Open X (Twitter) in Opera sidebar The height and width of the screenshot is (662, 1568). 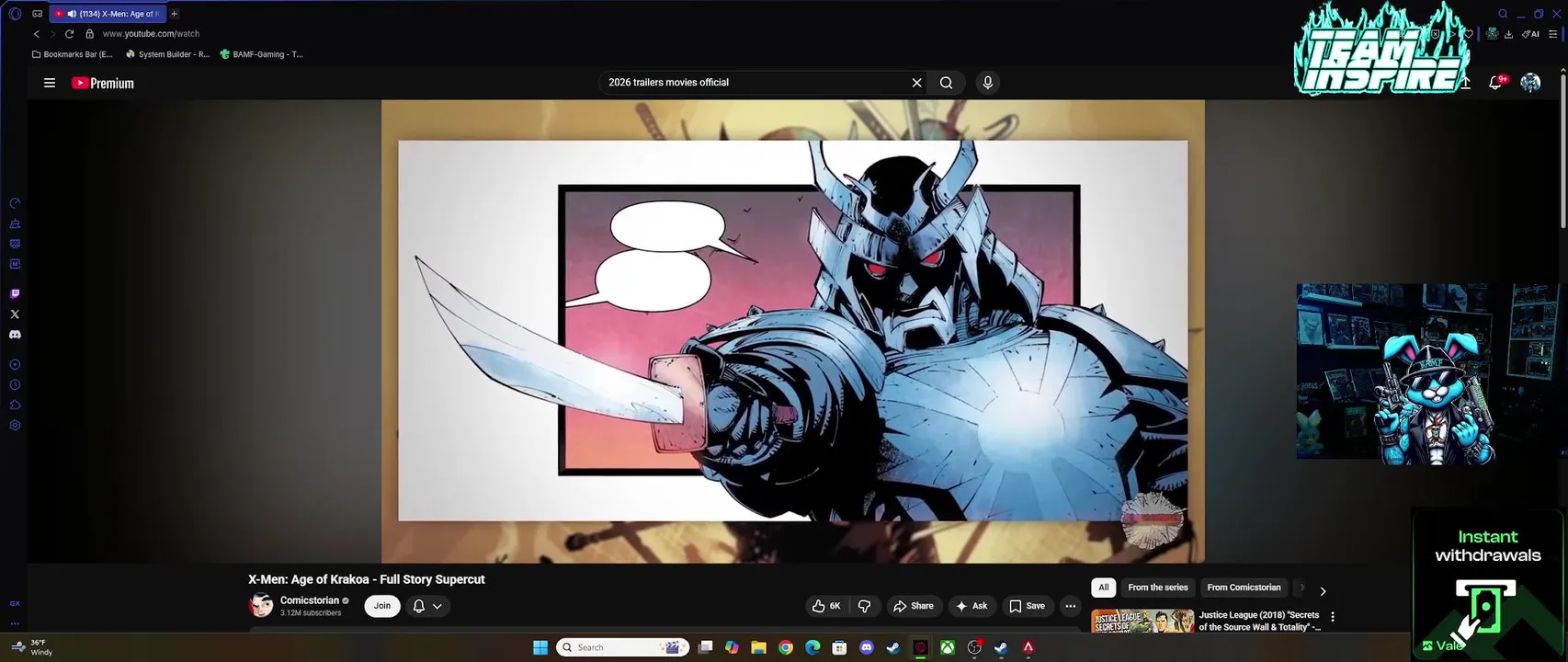coord(15,314)
